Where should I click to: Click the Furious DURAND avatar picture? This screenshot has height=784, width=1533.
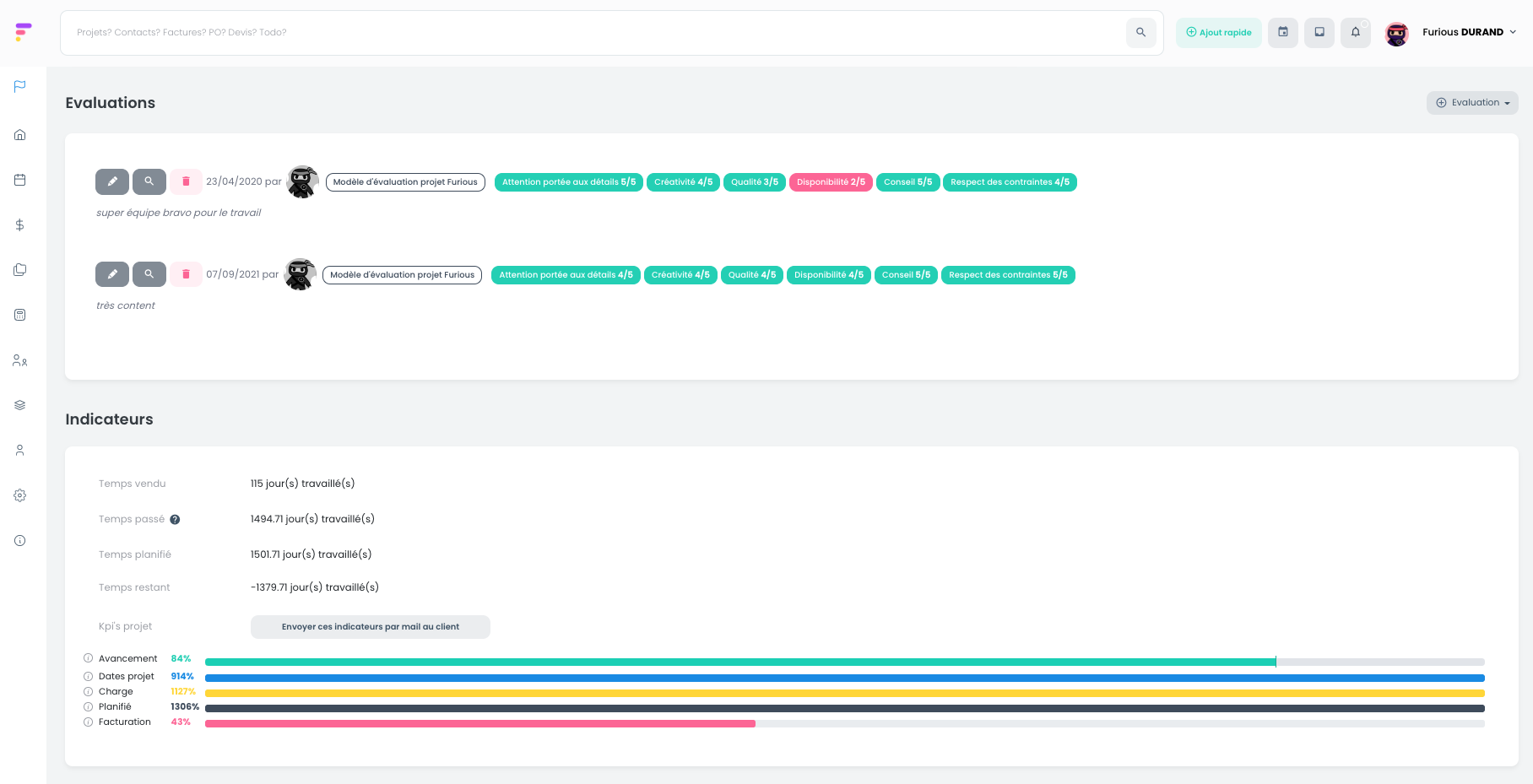1397,33
